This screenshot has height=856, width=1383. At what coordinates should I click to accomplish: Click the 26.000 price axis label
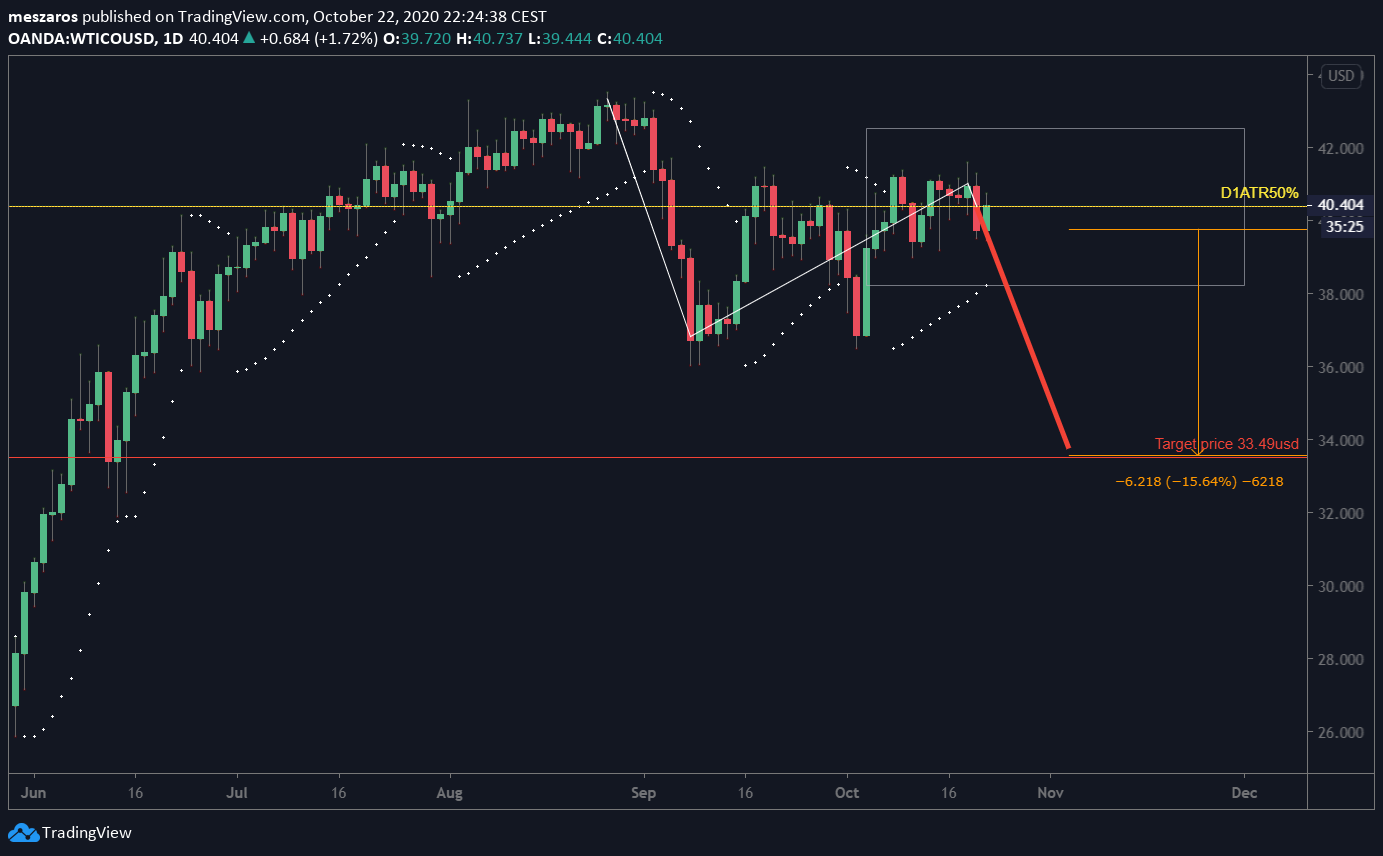pos(1341,732)
